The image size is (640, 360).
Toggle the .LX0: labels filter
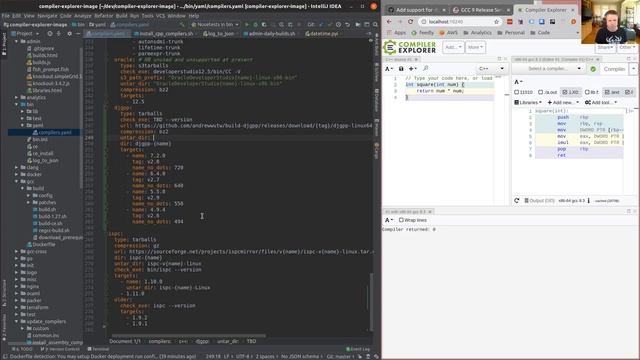point(571,92)
